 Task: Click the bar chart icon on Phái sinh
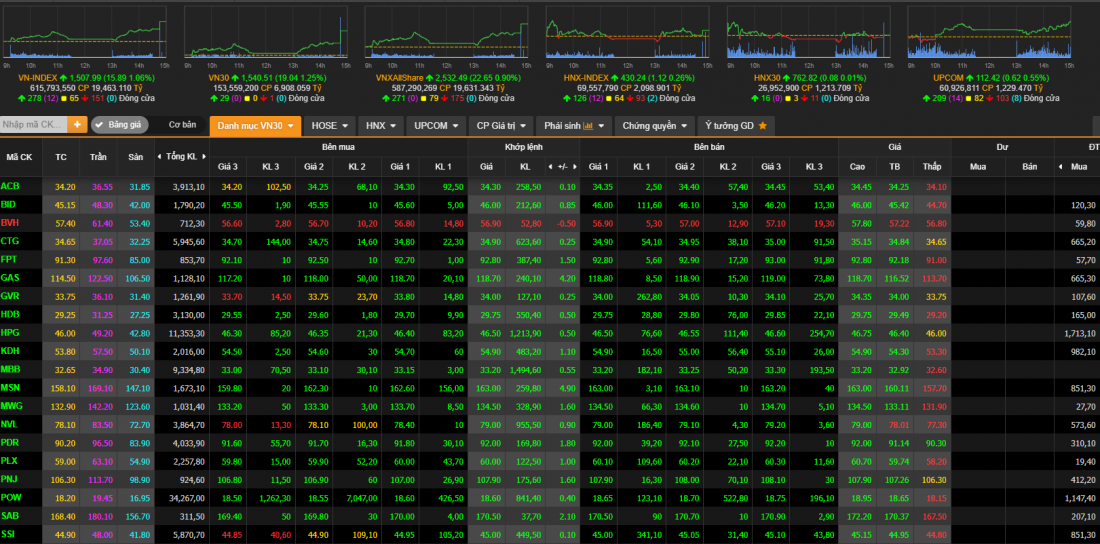[x=588, y=126]
